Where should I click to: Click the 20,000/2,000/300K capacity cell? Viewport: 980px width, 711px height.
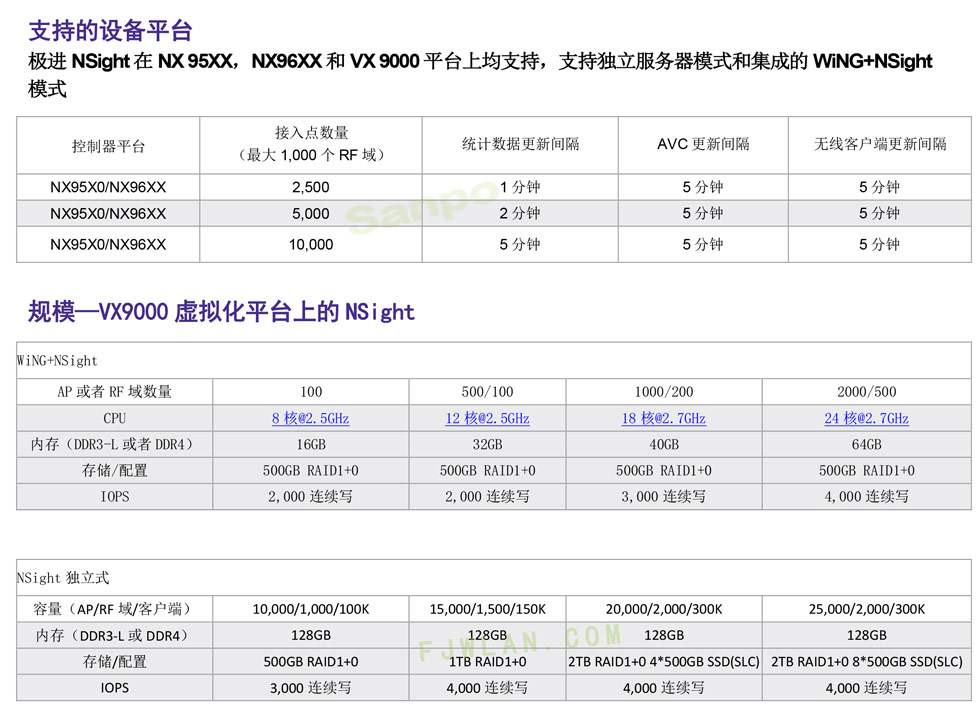pos(664,609)
